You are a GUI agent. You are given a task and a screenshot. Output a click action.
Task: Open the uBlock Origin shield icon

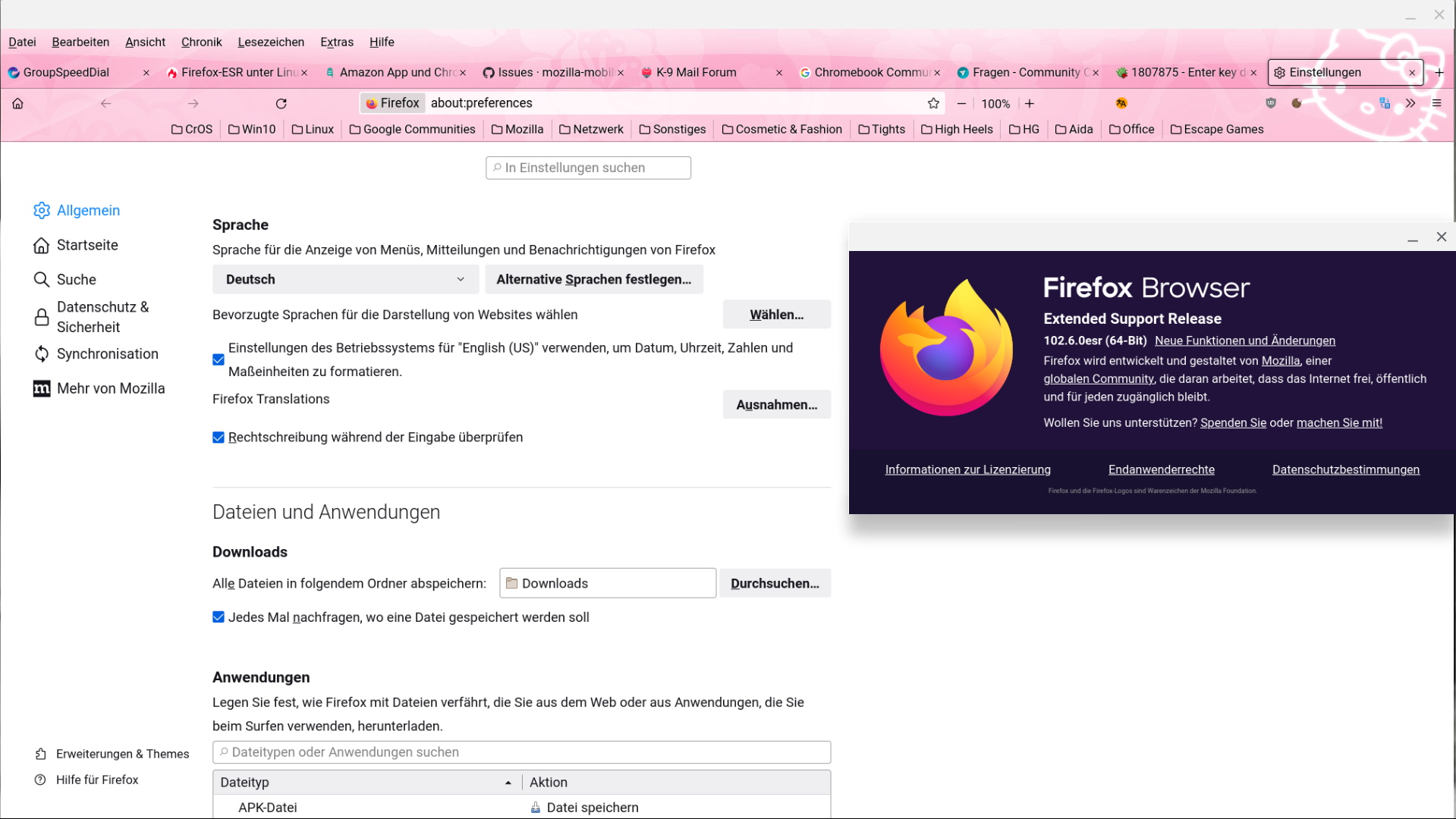tap(1271, 103)
